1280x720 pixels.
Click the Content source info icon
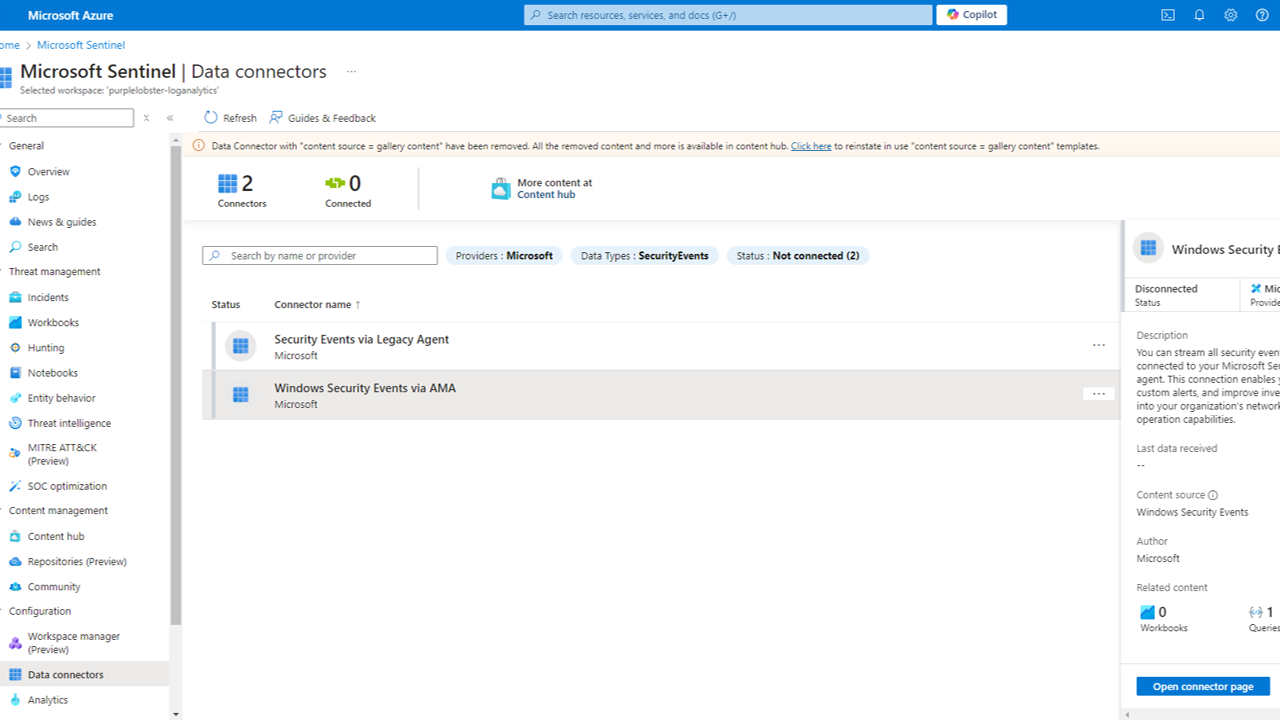(x=1213, y=495)
